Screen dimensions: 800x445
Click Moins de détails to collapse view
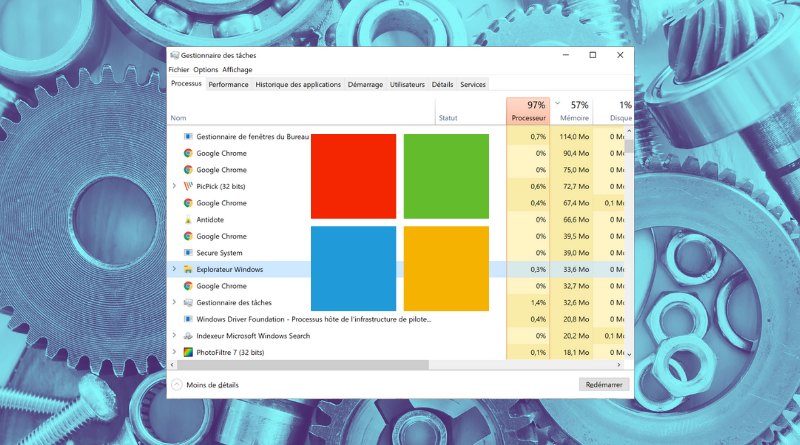pos(212,385)
